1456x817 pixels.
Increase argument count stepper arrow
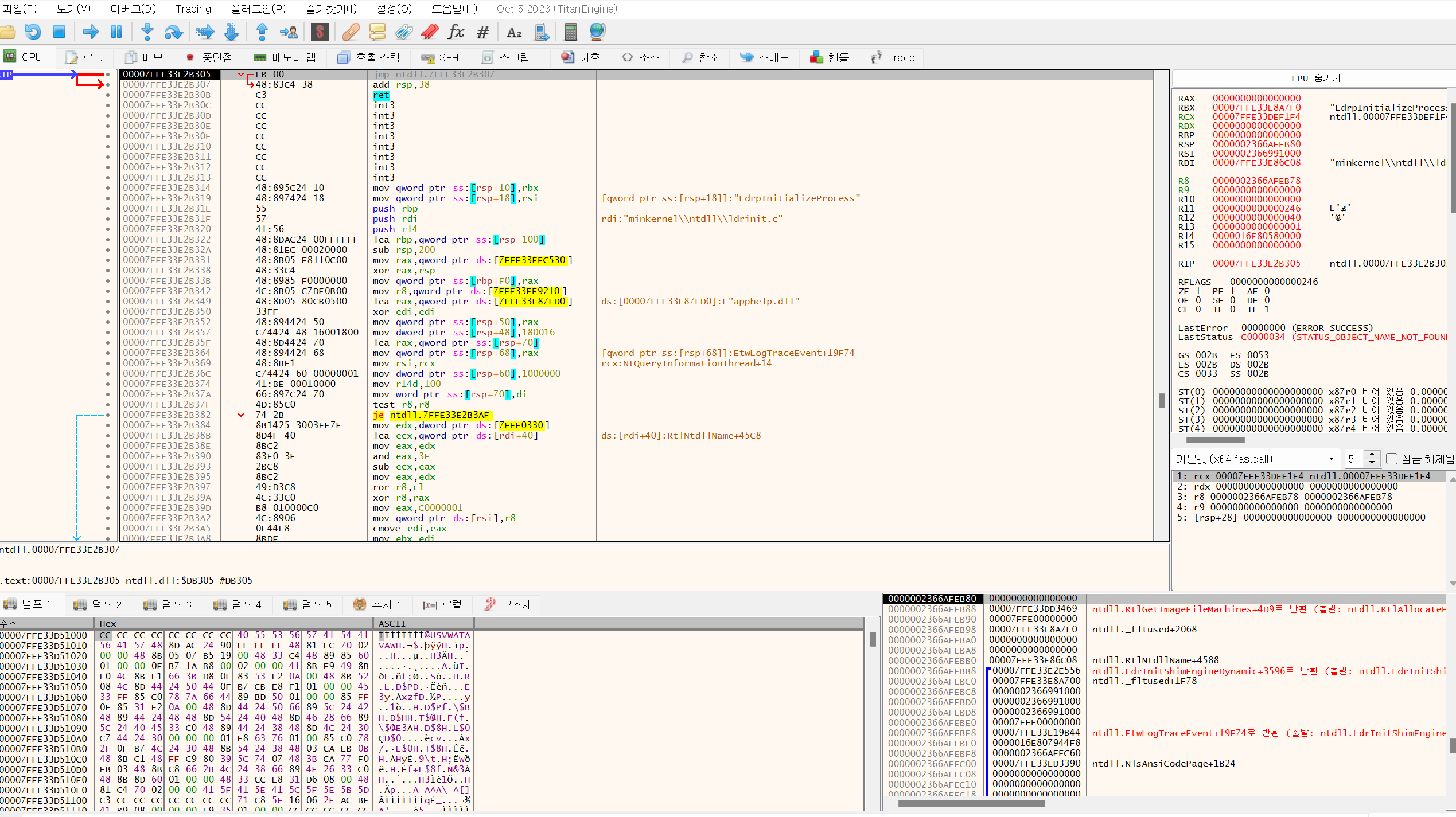[x=1372, y=455]
